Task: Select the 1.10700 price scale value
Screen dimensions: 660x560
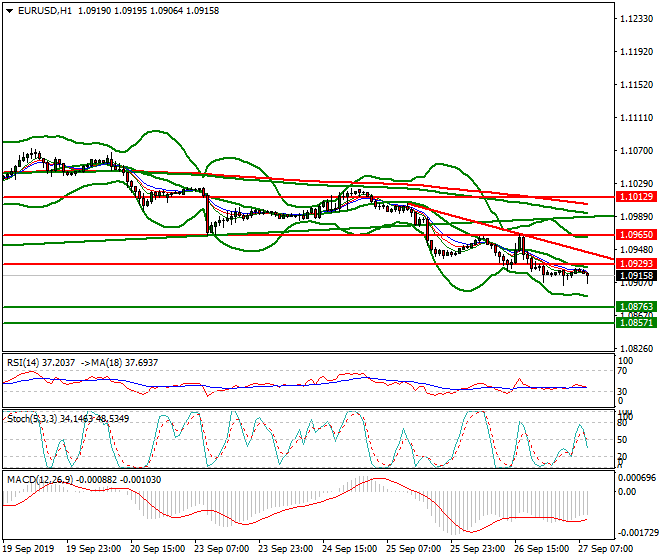Action: [637, 150]
